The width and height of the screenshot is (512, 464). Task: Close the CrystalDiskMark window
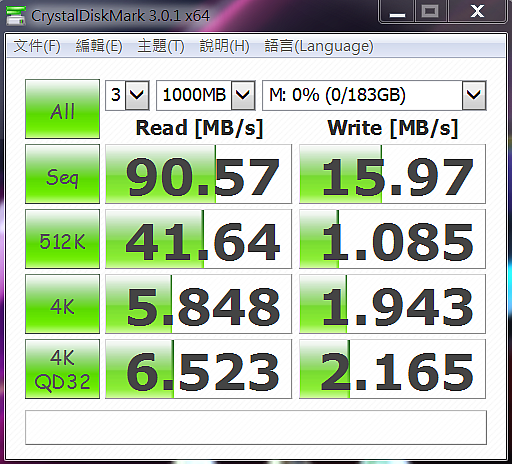(x=477, y=12)
